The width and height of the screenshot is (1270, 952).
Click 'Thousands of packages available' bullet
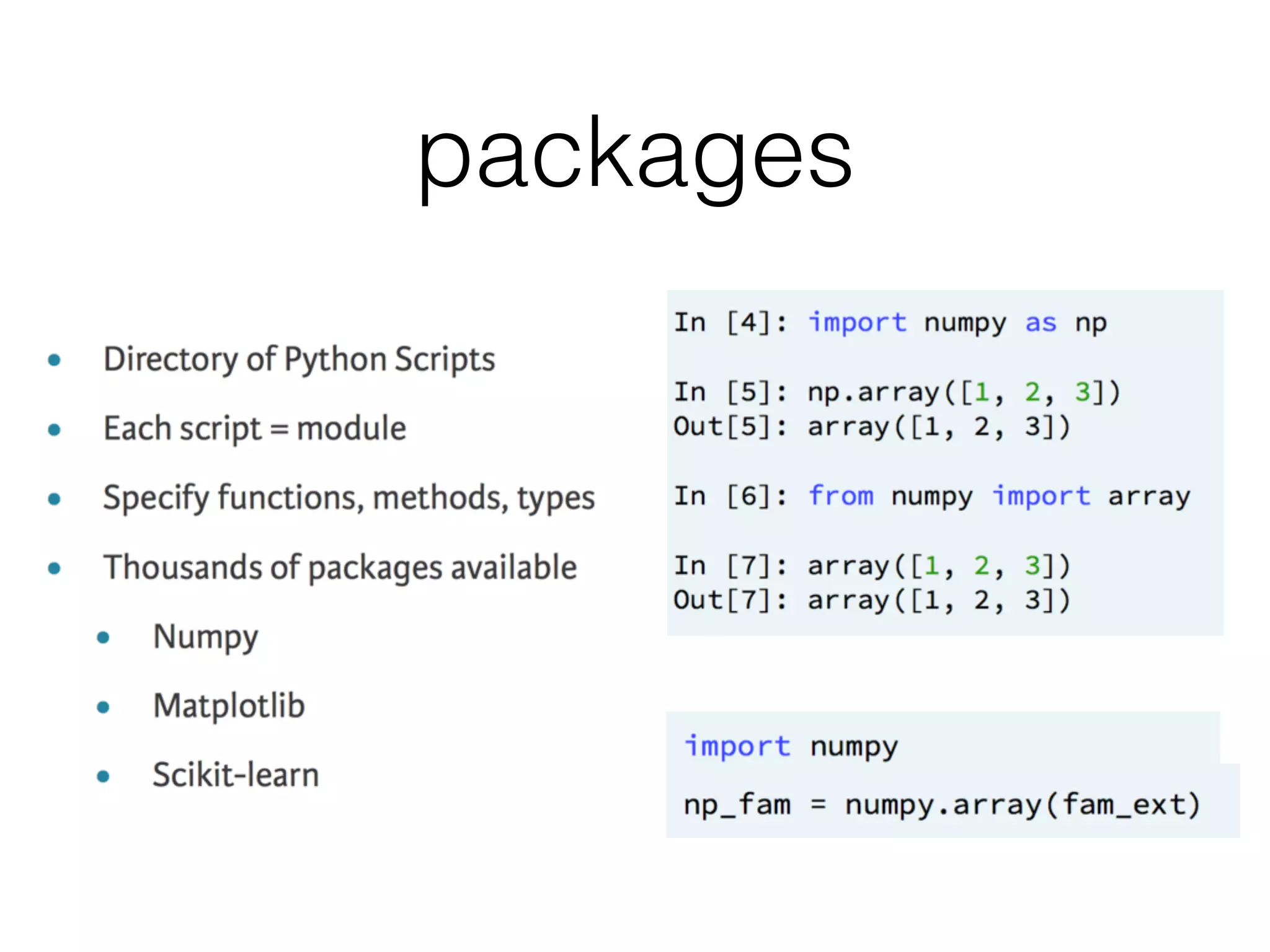[x=340, y=568]
